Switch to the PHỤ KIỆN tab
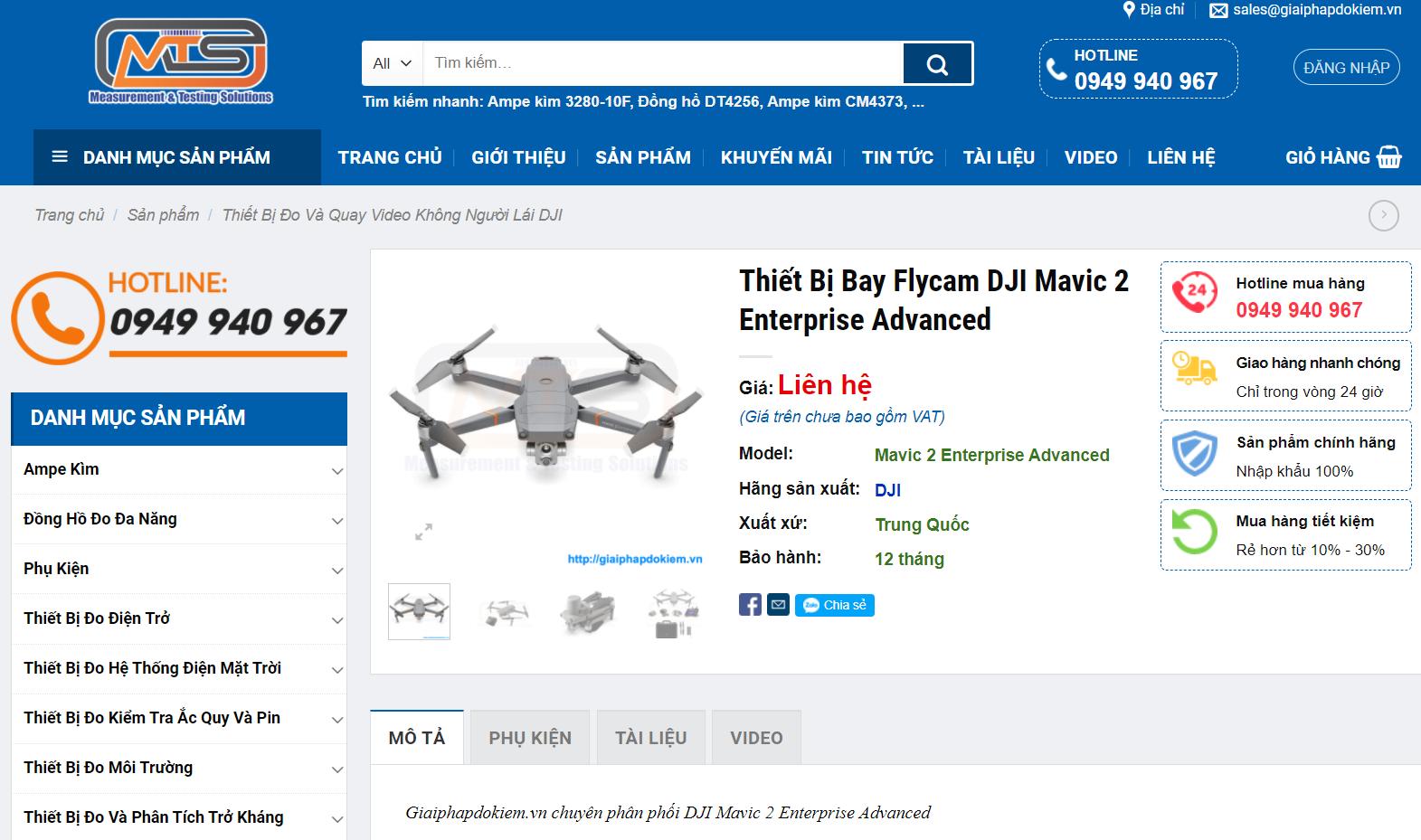Viewport: 1421px width, 840px height. [530, 737]
